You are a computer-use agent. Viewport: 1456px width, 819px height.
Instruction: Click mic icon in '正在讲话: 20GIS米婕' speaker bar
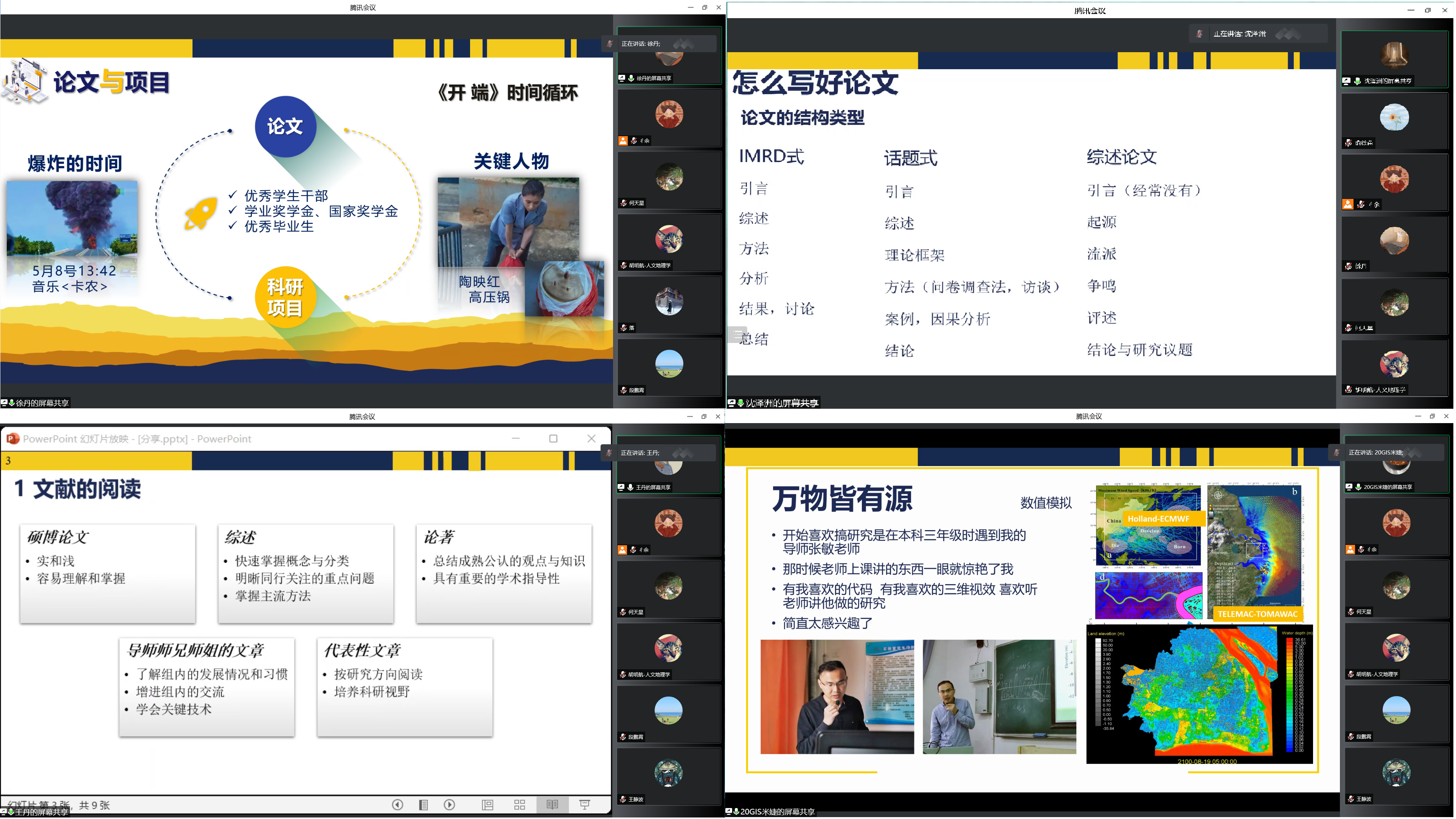(1337, 453)
